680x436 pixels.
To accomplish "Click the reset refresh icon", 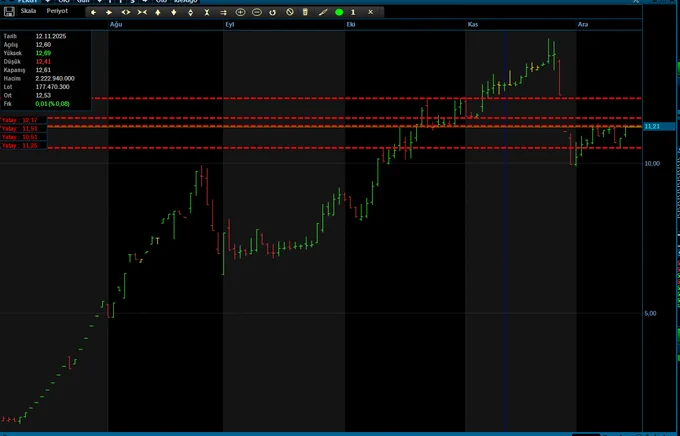I will [x=272, y=13].
